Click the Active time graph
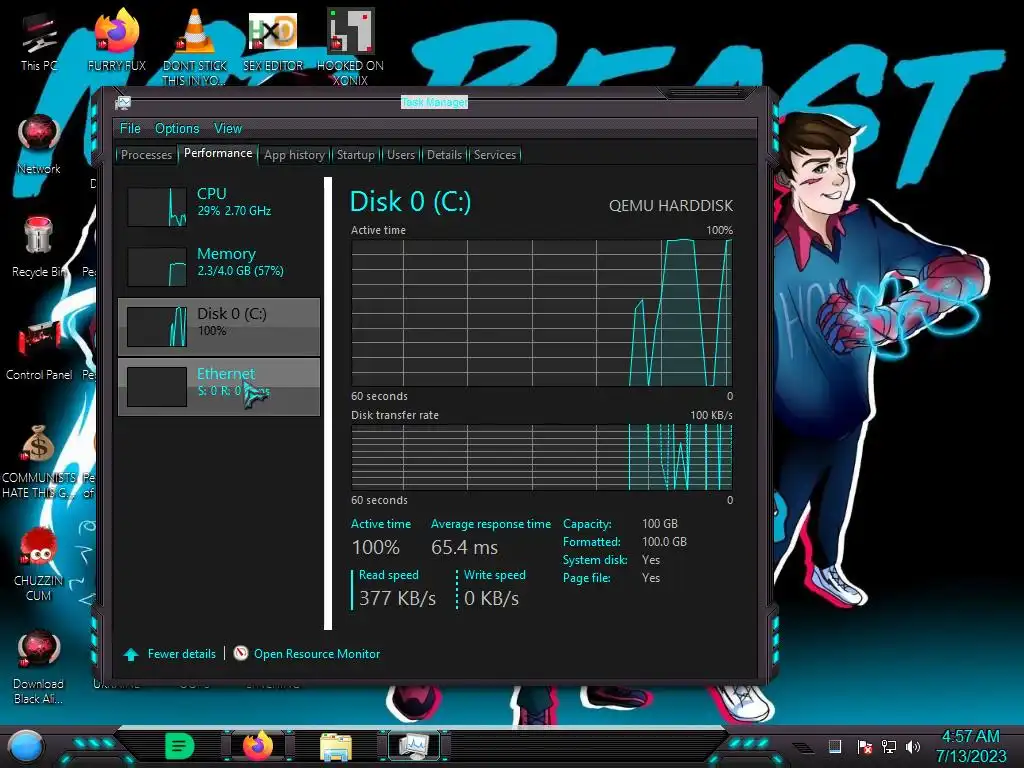The height and width of the screenshot is (768, 1024). pyautogui.click(x=541, y=313)
